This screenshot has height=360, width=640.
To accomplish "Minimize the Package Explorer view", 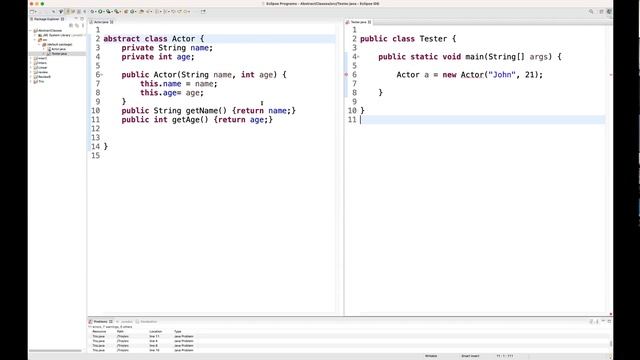I will (x=76, y=18).
